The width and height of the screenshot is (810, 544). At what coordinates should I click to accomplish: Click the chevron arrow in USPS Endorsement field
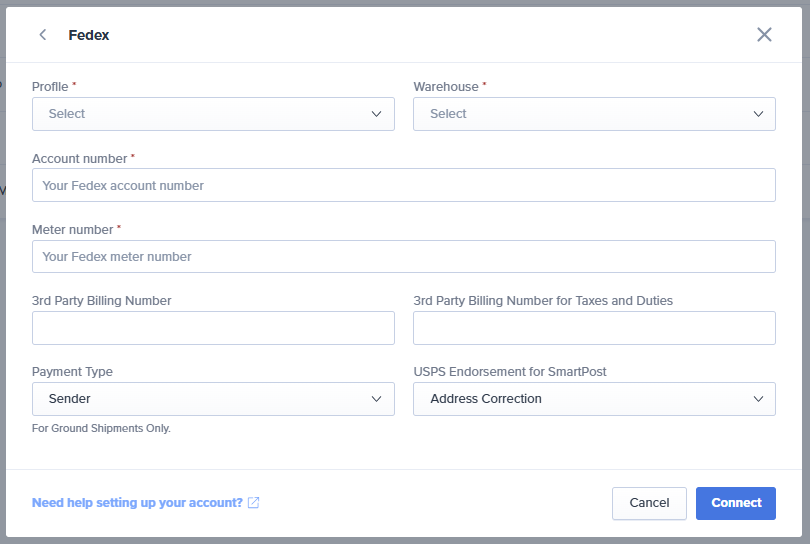tap(758, 399)
